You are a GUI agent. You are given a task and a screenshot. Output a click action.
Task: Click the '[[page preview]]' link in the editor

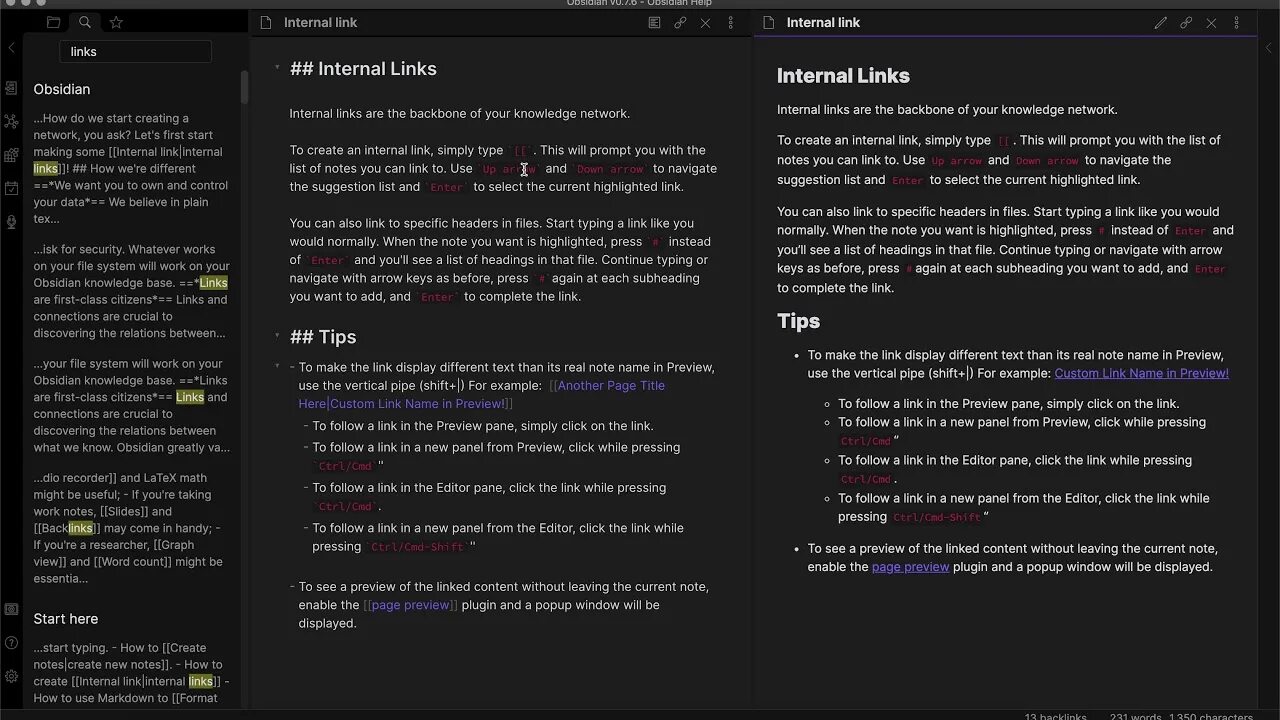pyautogui.click(x=411, y=605)
